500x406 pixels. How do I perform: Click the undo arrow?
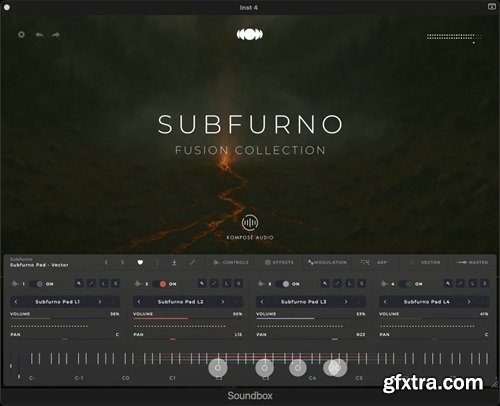tap(39, 35)
